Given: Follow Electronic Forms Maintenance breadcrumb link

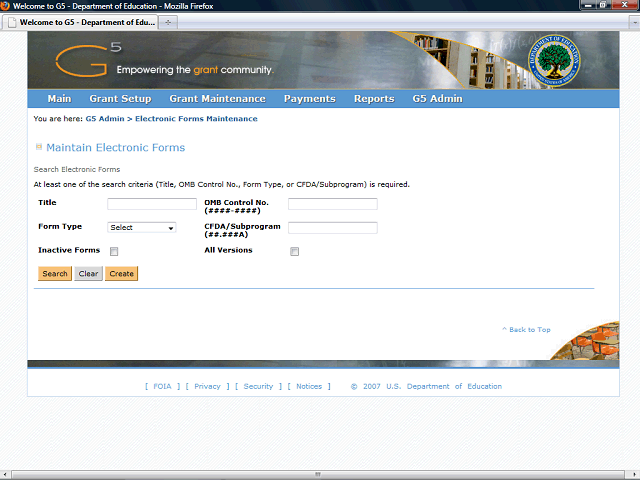Looking at the screenshot, I should click(196, 119).
